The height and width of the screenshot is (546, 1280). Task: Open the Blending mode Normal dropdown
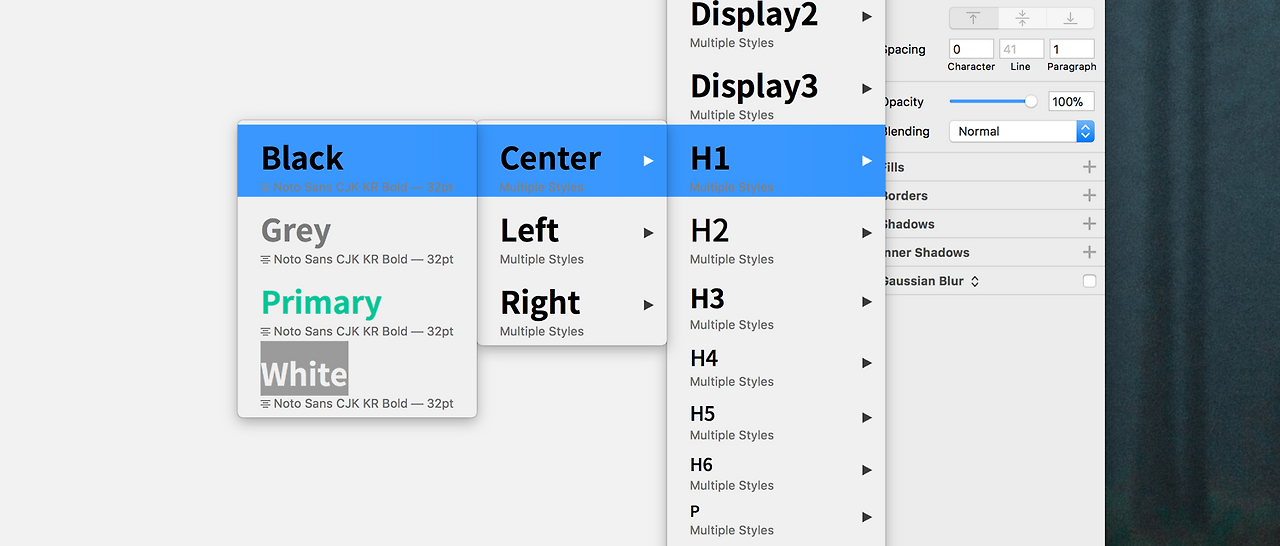pos(1021,131)
